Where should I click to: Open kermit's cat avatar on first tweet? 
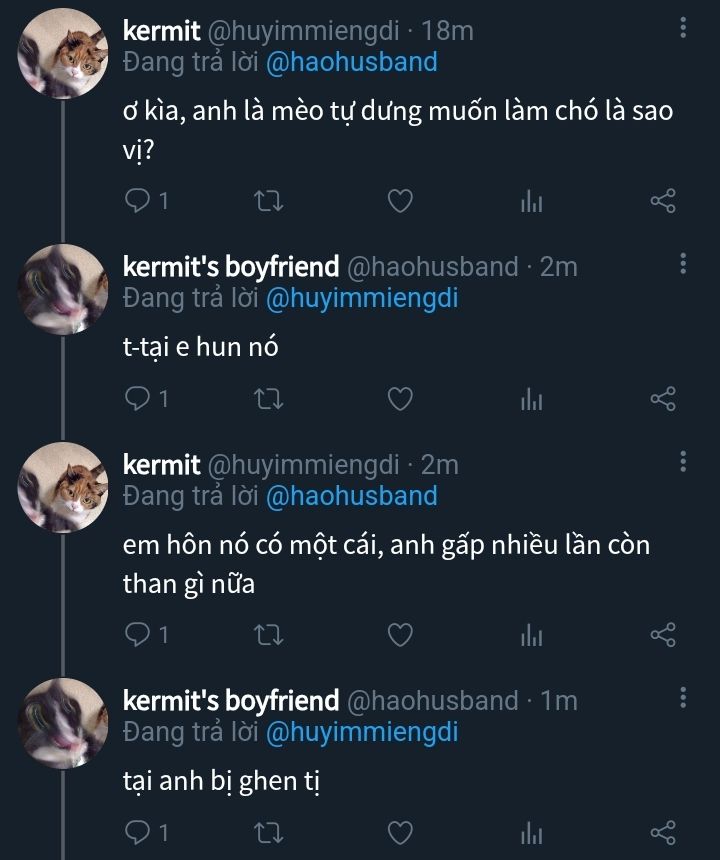click(64, 52)
